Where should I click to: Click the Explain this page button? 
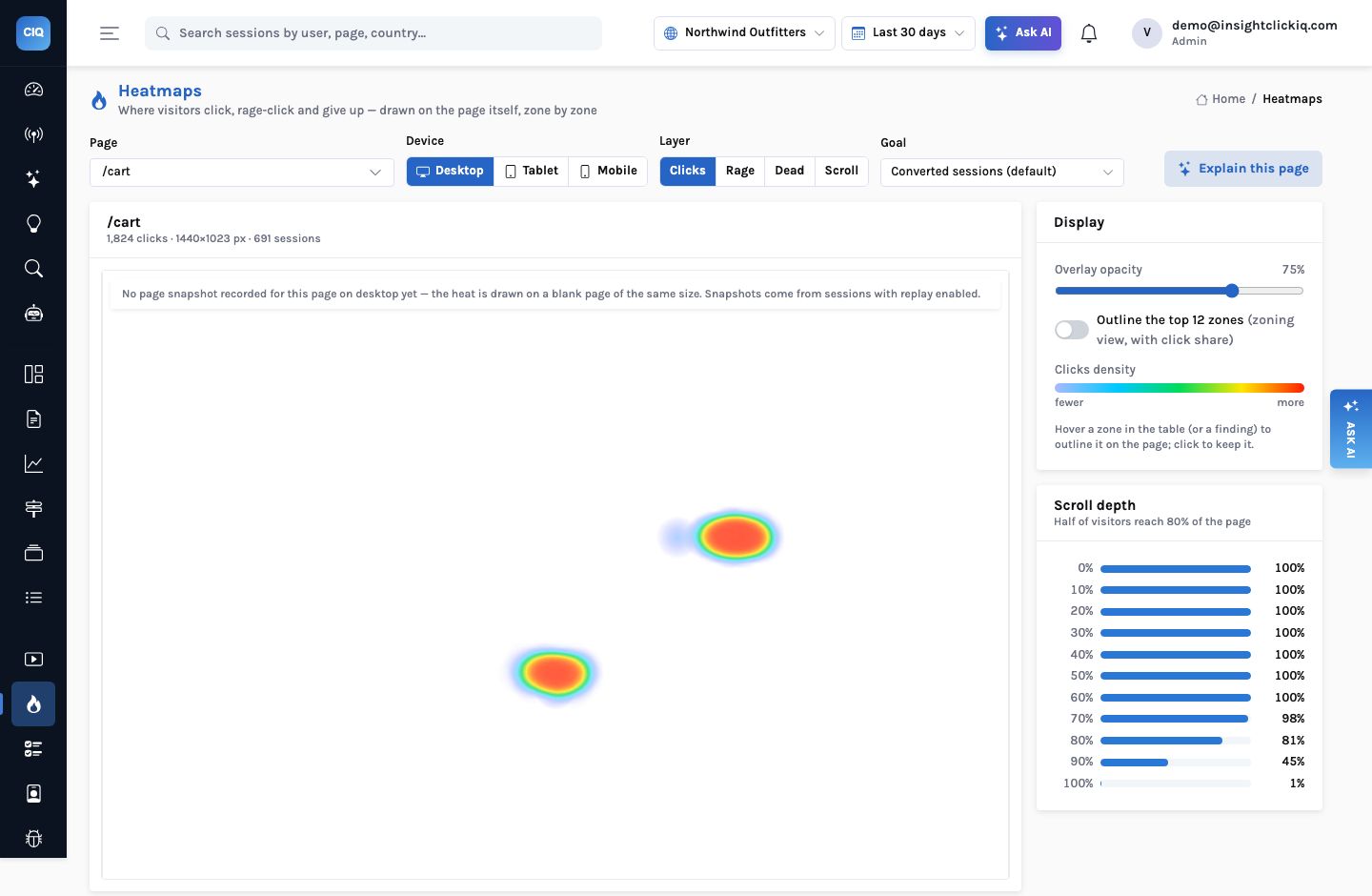pos(1243,169)
